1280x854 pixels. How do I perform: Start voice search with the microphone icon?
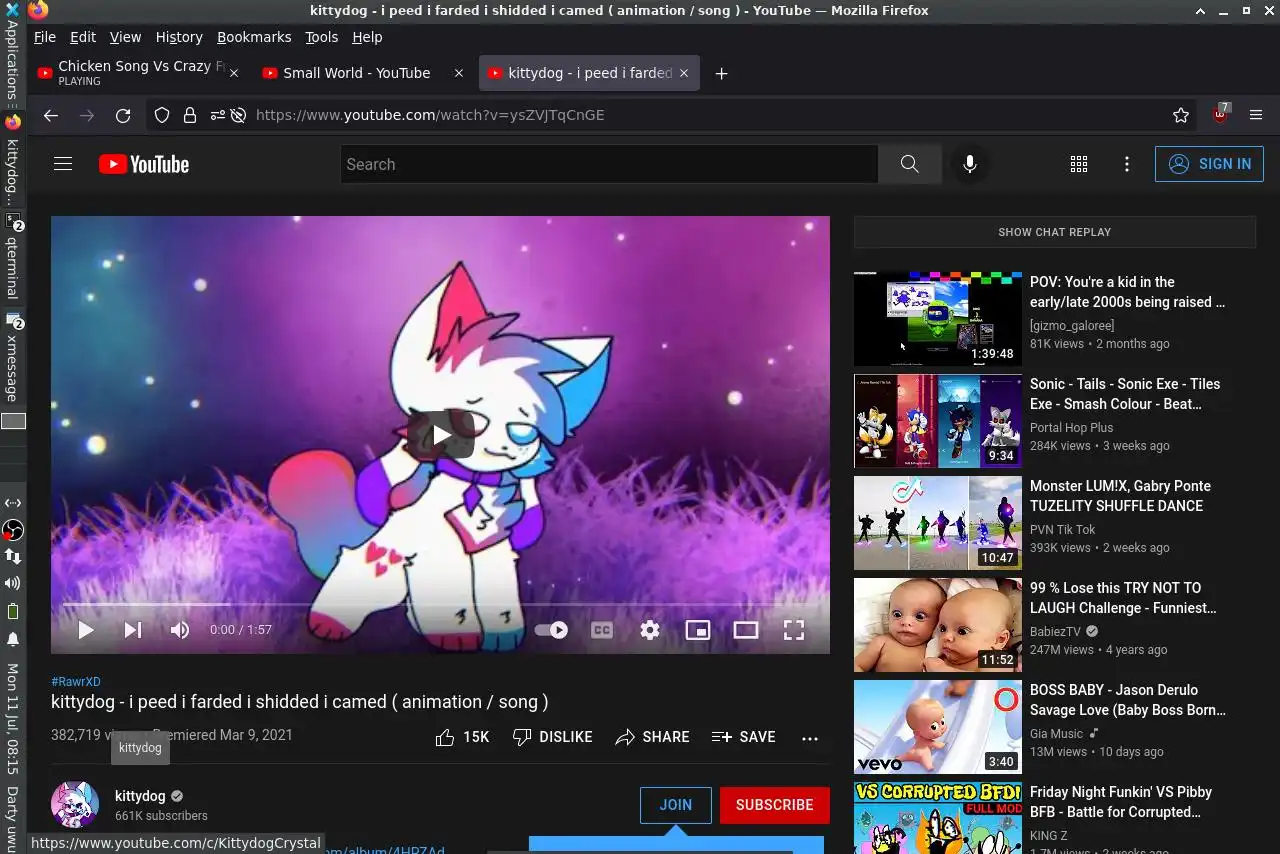(x=969, y=164)
